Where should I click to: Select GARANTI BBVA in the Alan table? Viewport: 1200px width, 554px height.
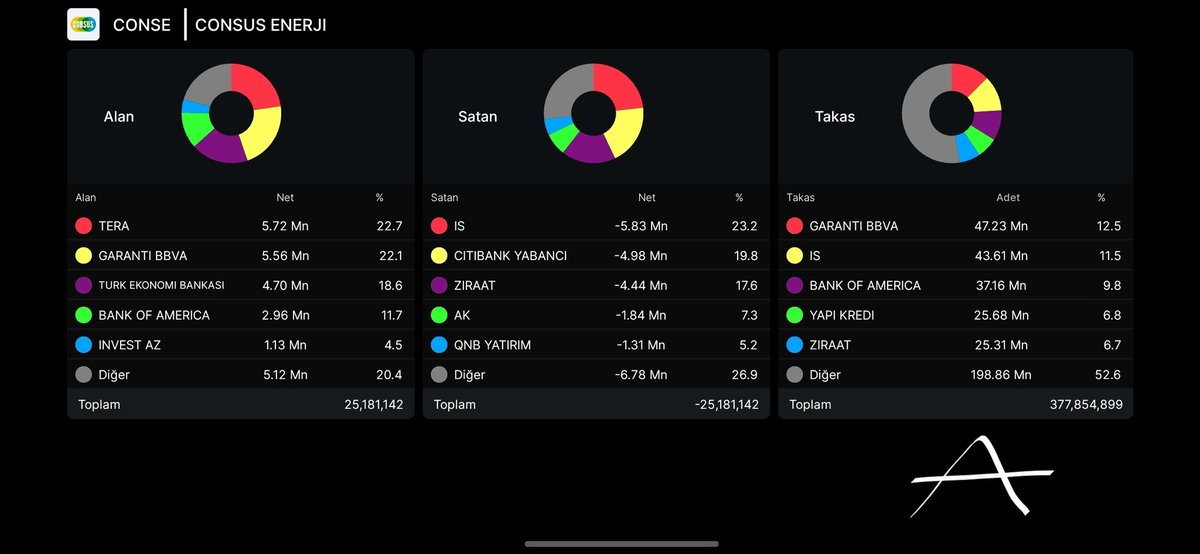[x=143, y=255]
